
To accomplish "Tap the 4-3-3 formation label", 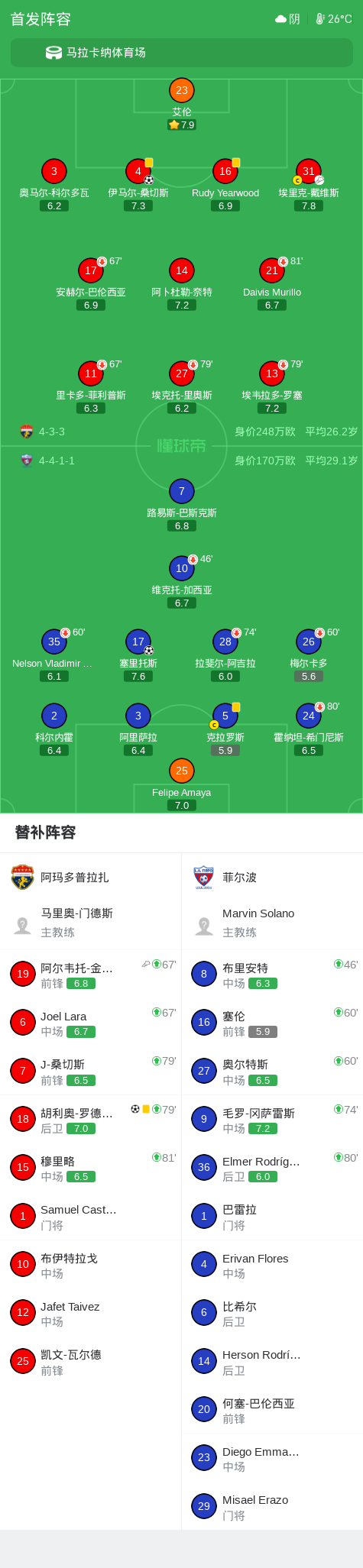I will point(52,432).
